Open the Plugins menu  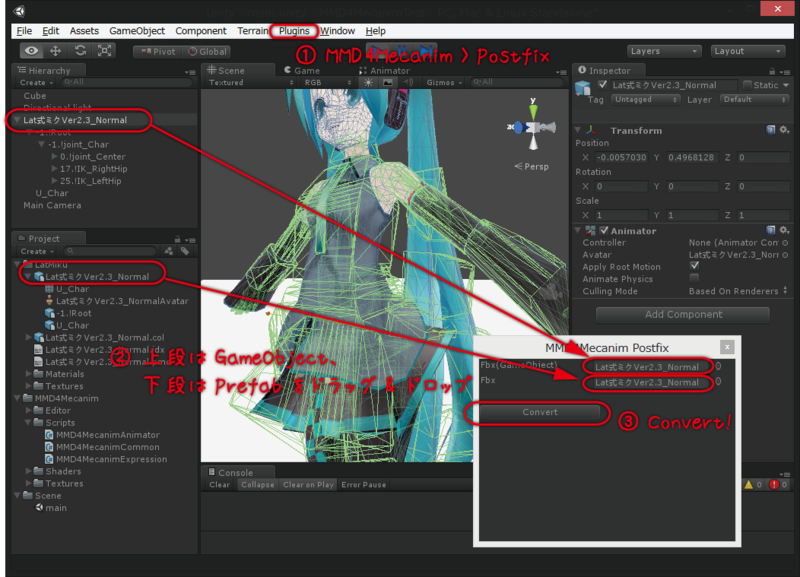(x=293, y=30)
